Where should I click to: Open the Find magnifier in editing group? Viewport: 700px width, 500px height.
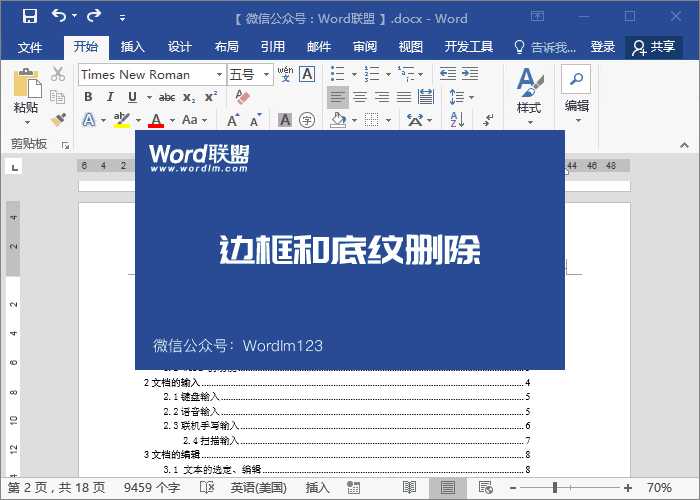(x=576, y=79)
